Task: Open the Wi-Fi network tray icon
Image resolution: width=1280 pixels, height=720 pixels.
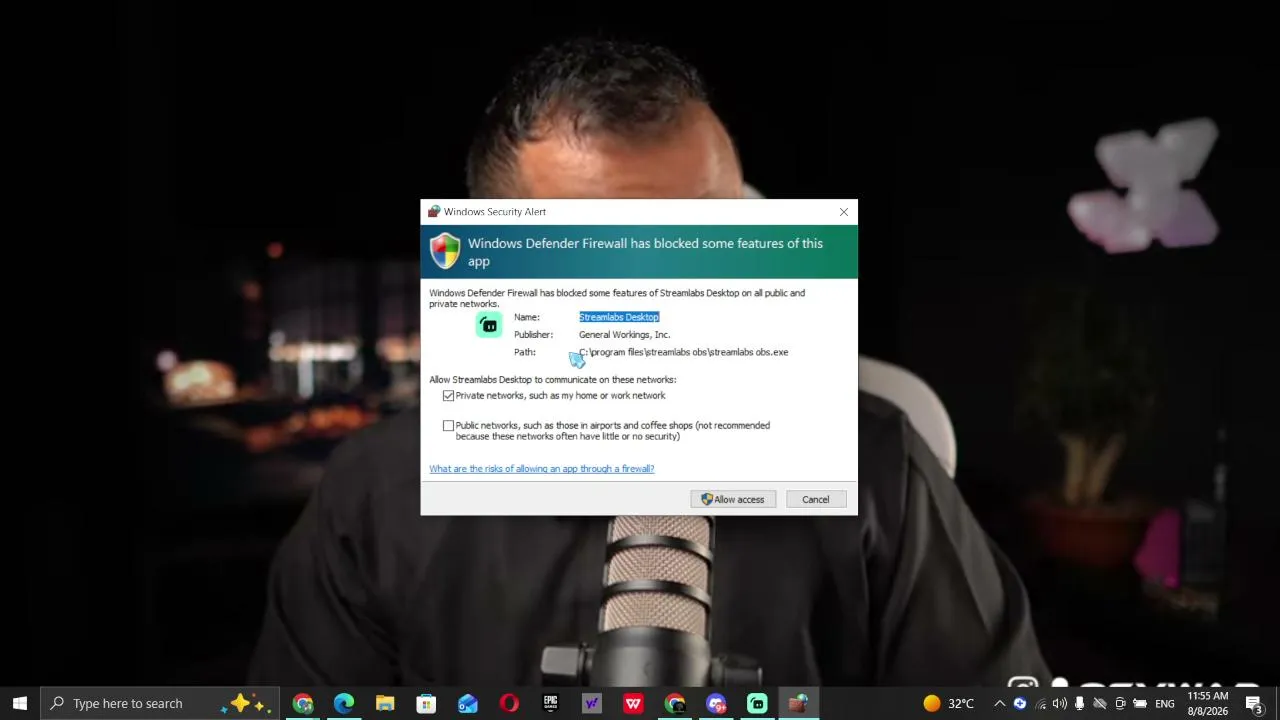Action: coord(1040,703)
